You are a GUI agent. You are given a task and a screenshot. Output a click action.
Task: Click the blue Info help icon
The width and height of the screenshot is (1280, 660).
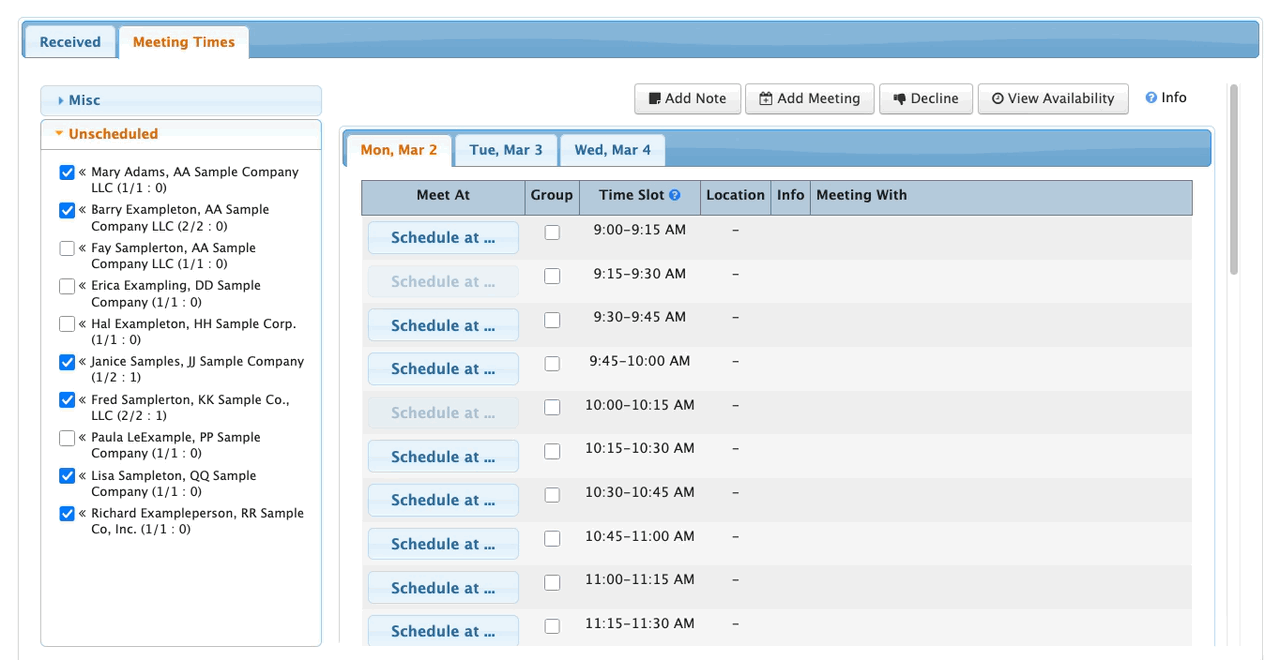pos(1151,98)
